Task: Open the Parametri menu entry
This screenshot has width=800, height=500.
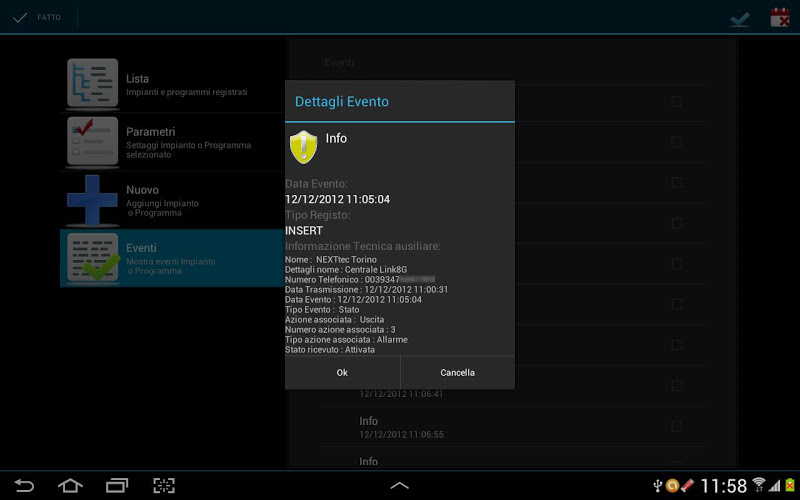Action: coord(172,142)
